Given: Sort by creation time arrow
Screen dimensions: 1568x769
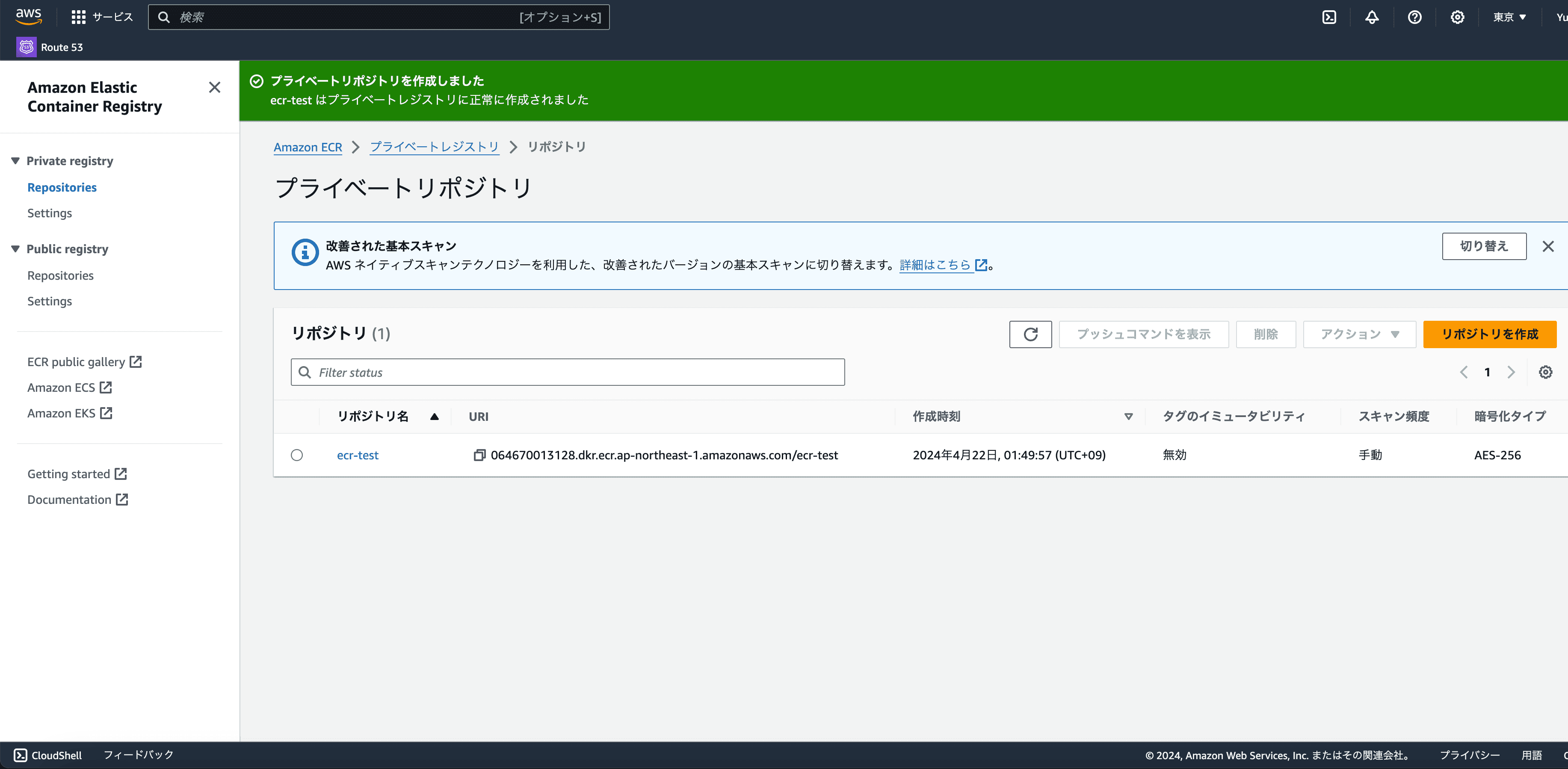Looking at the screenshot, I should (x=1128, y=417).
